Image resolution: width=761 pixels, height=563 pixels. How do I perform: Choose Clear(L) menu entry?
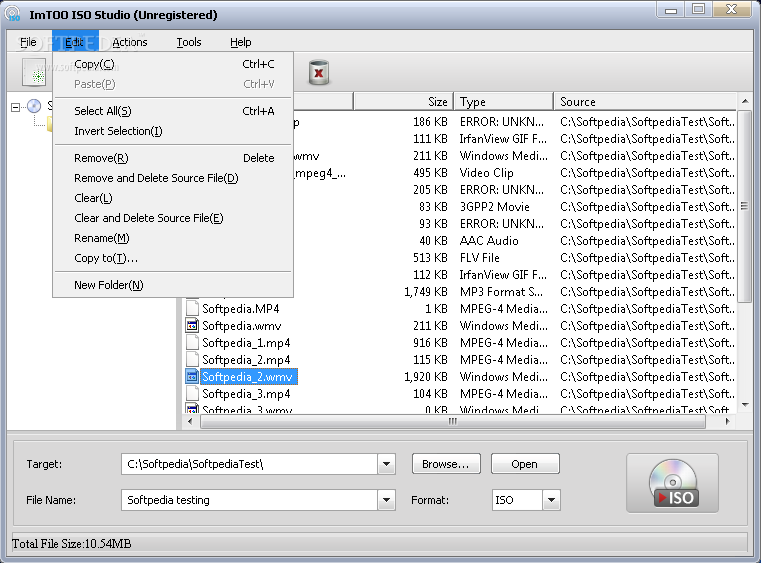click(173, 198)
